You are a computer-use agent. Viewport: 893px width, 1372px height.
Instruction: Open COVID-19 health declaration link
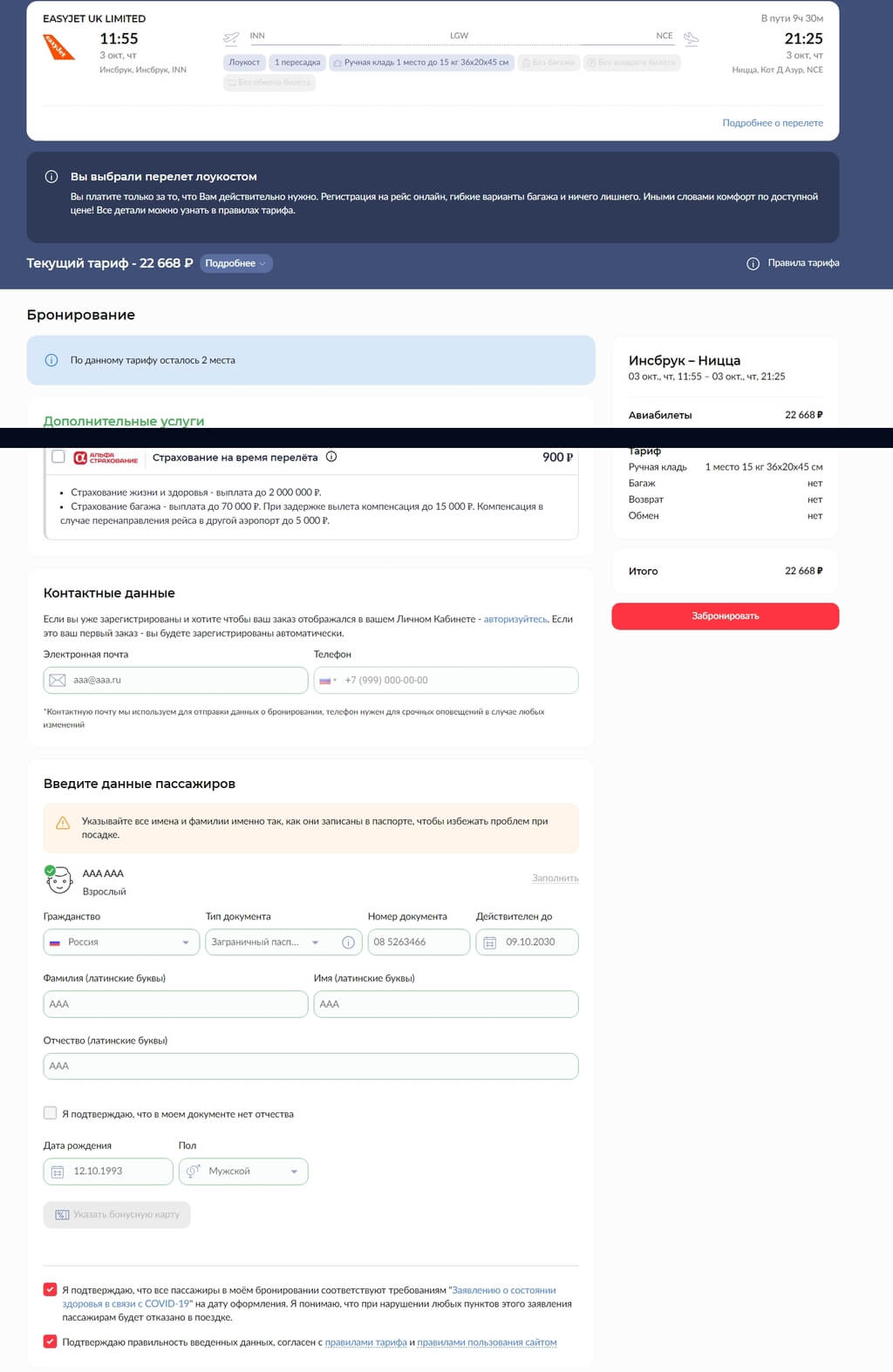click(x=309, y=1296)
